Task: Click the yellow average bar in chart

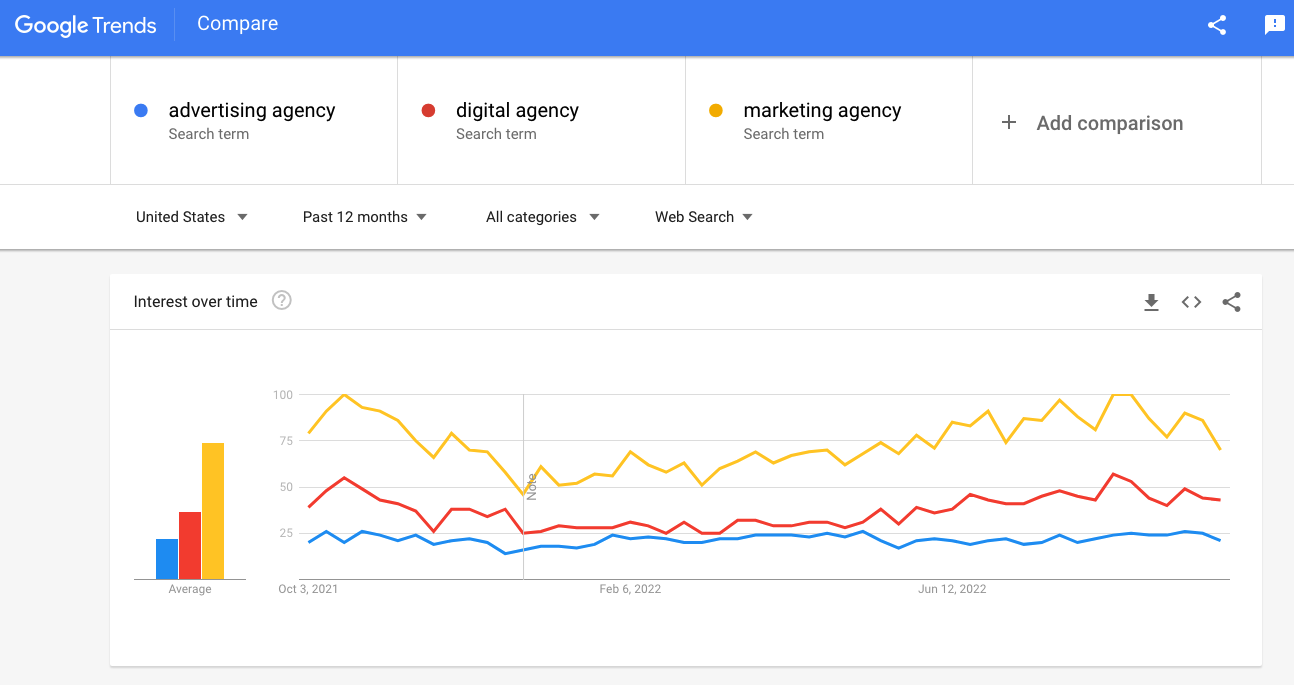Action: click(x=212, y=511)
